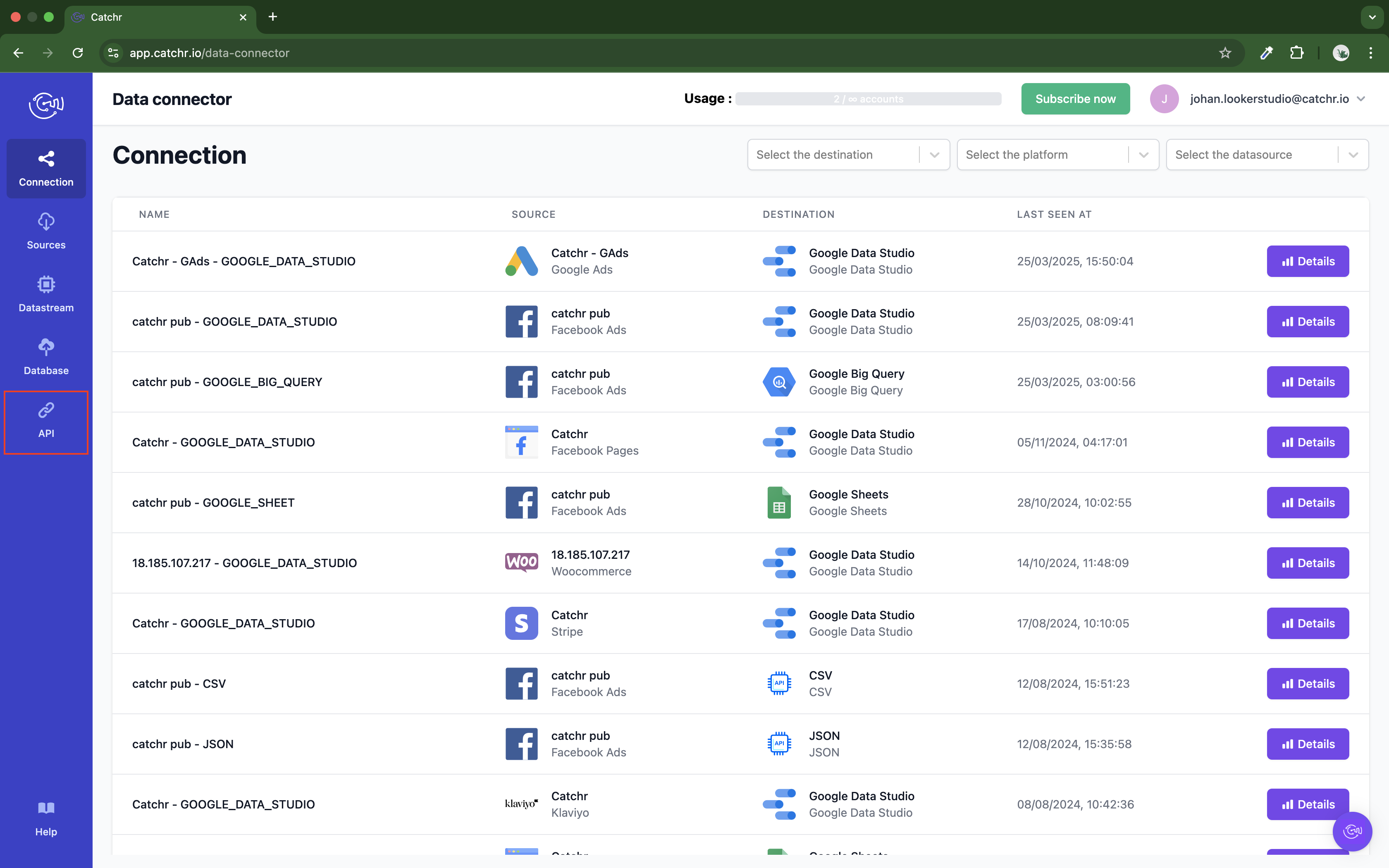Click the J user avatar
Screen dimensions: 1389x868
pos(1164,99)
